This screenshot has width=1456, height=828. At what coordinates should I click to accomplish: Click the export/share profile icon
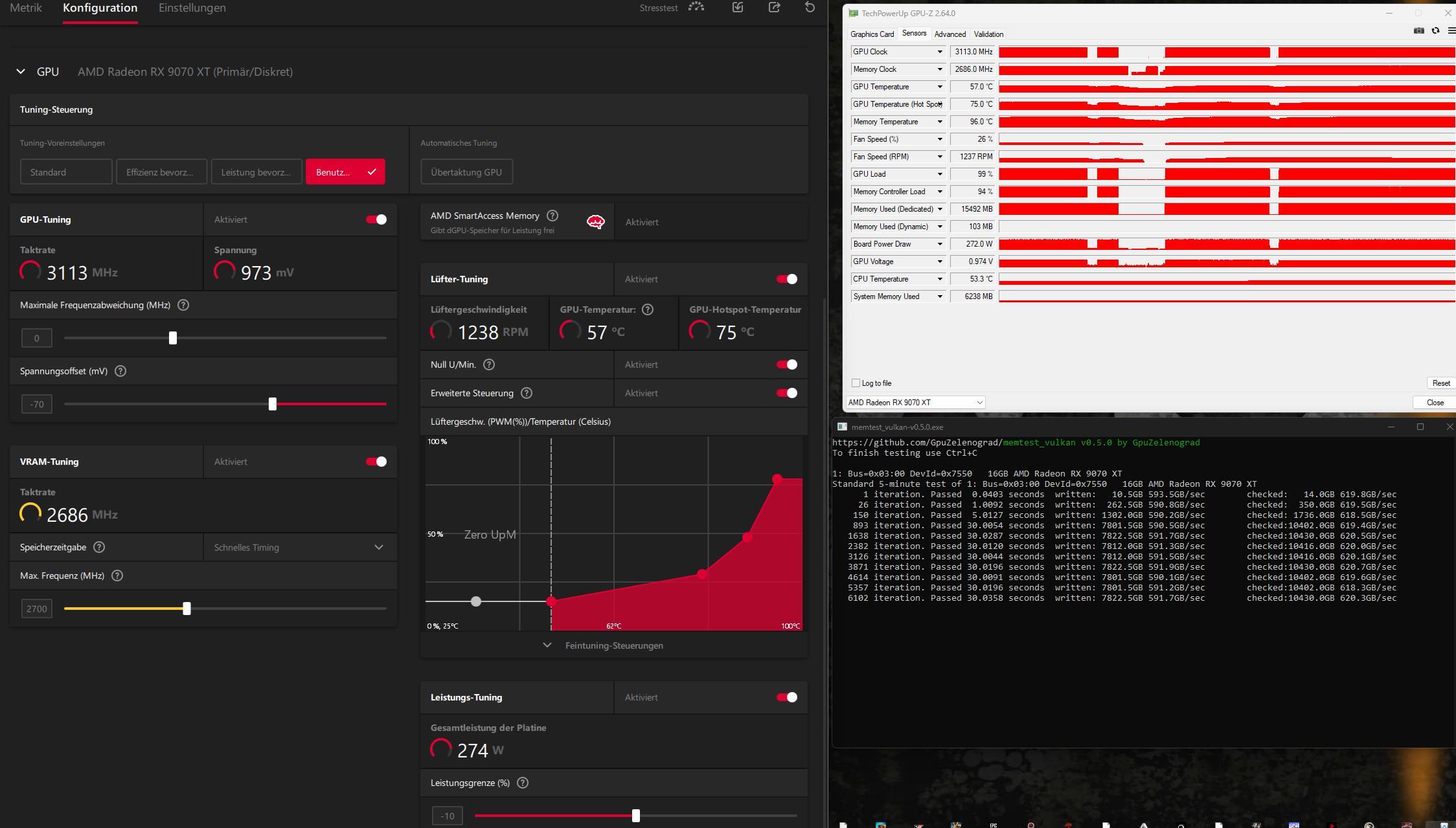click(x=774, y=7)
